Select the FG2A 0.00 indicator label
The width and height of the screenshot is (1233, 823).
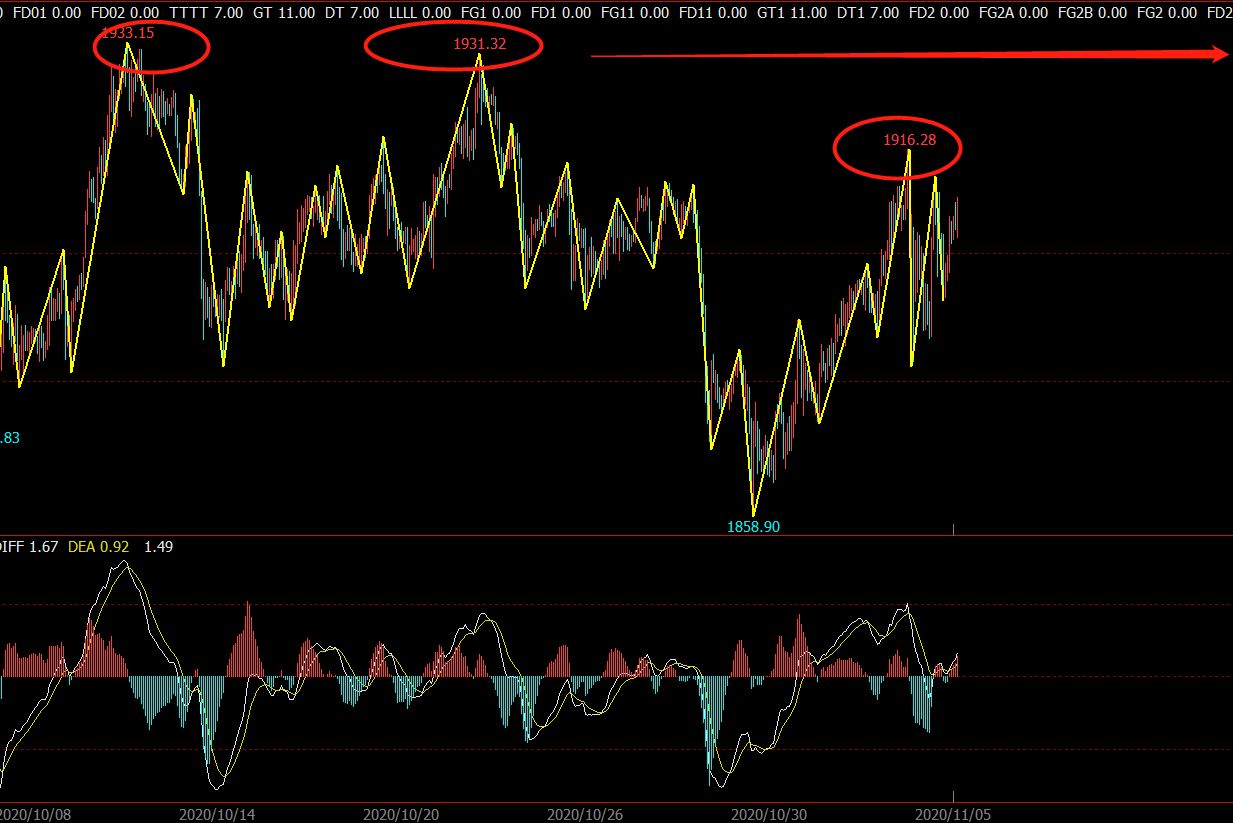pyautogui.click(x=1013, y=13)
